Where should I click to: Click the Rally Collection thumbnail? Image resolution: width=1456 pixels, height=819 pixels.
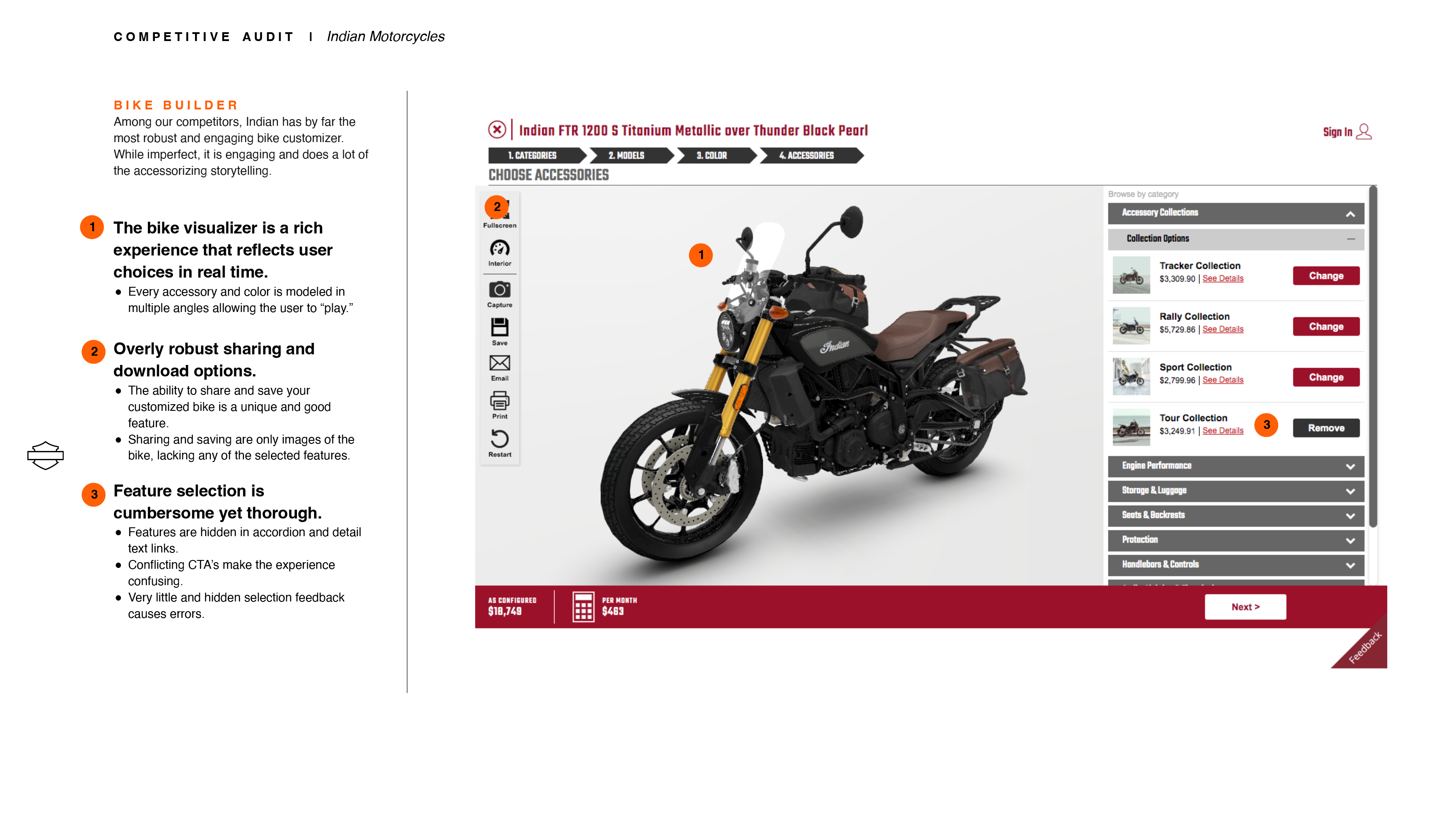coord(1131,326)
